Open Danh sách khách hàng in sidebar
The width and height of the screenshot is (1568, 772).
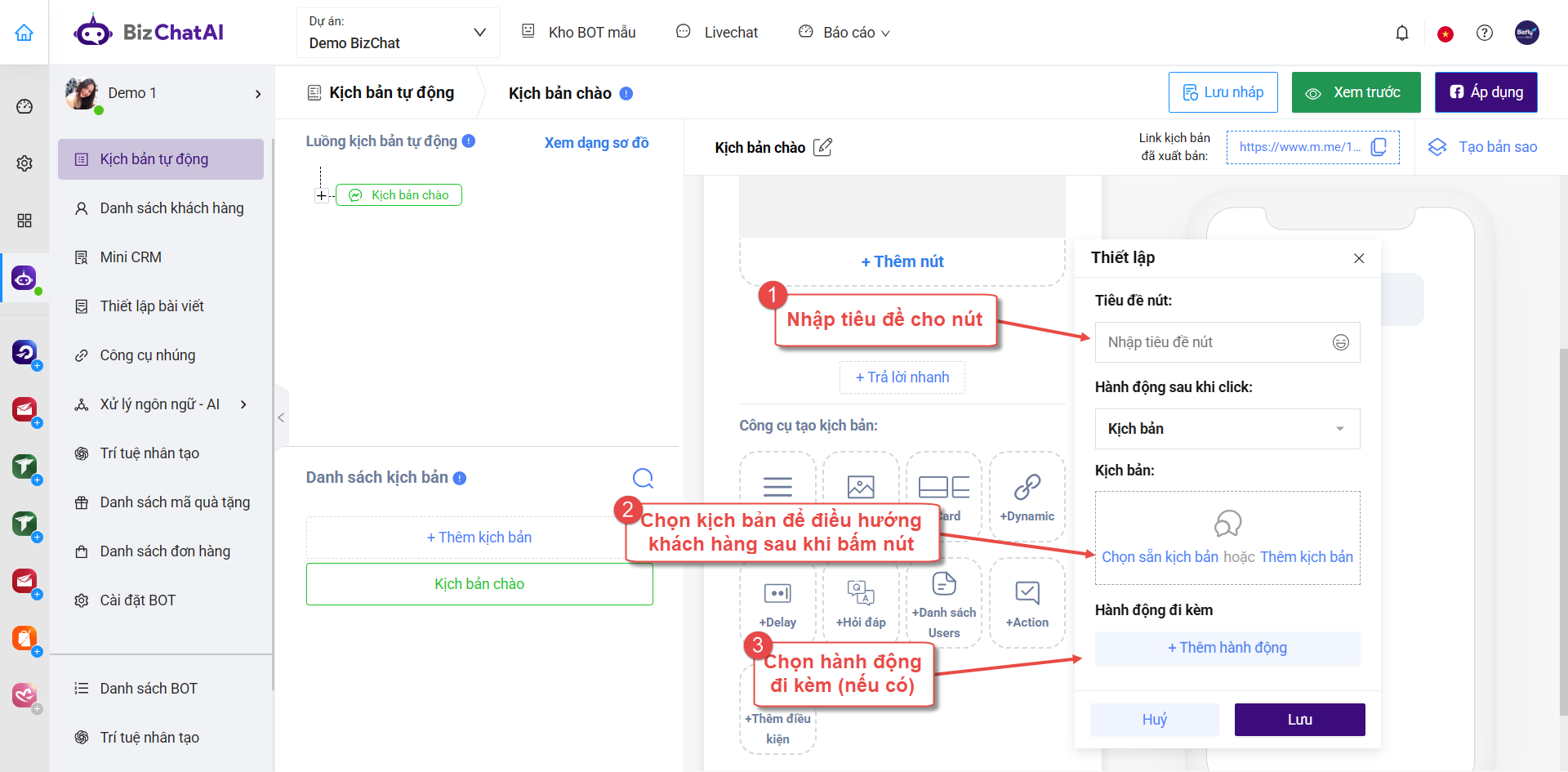coord(161,208)
